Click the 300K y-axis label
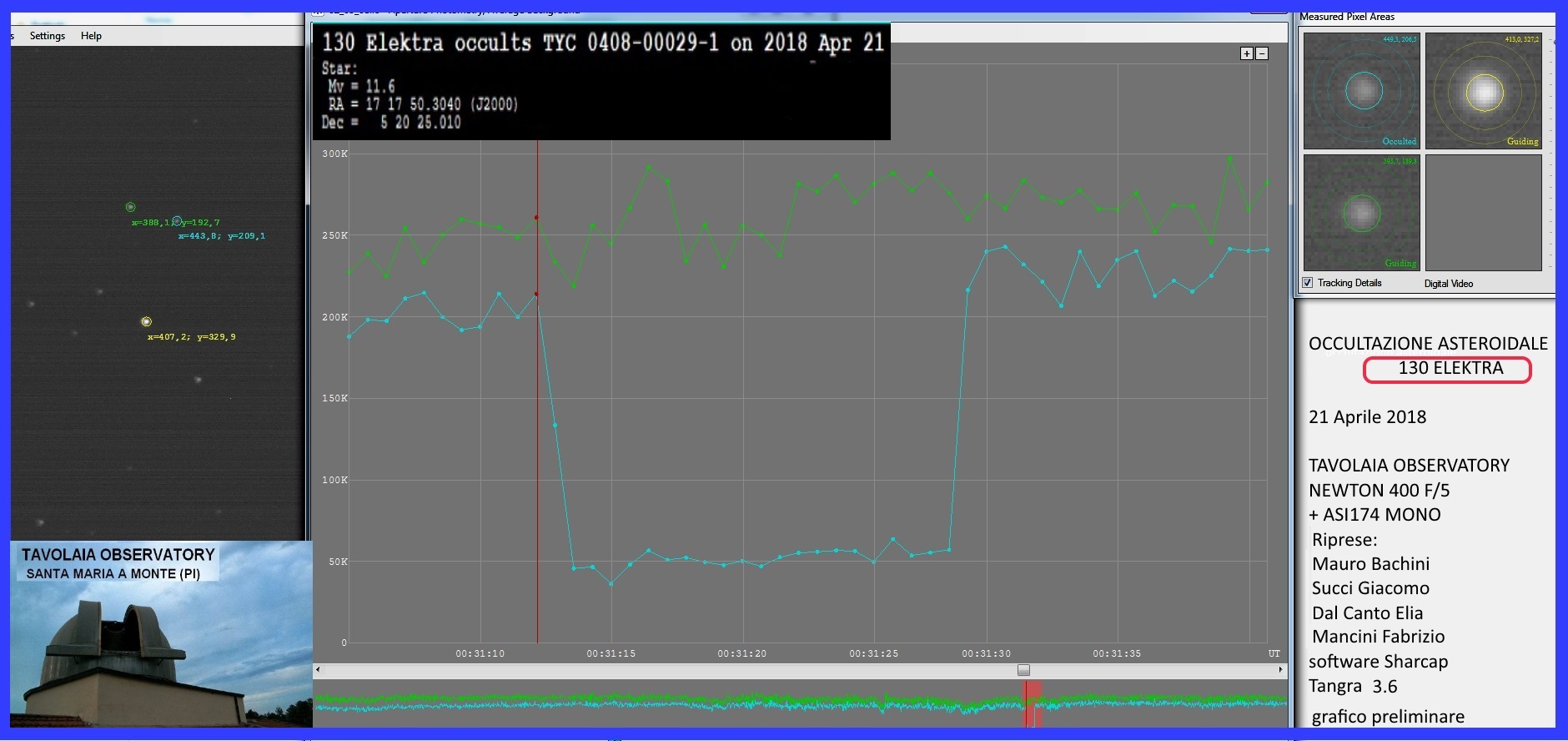This screenshot has height=741, width=1568. click(334, 154)
